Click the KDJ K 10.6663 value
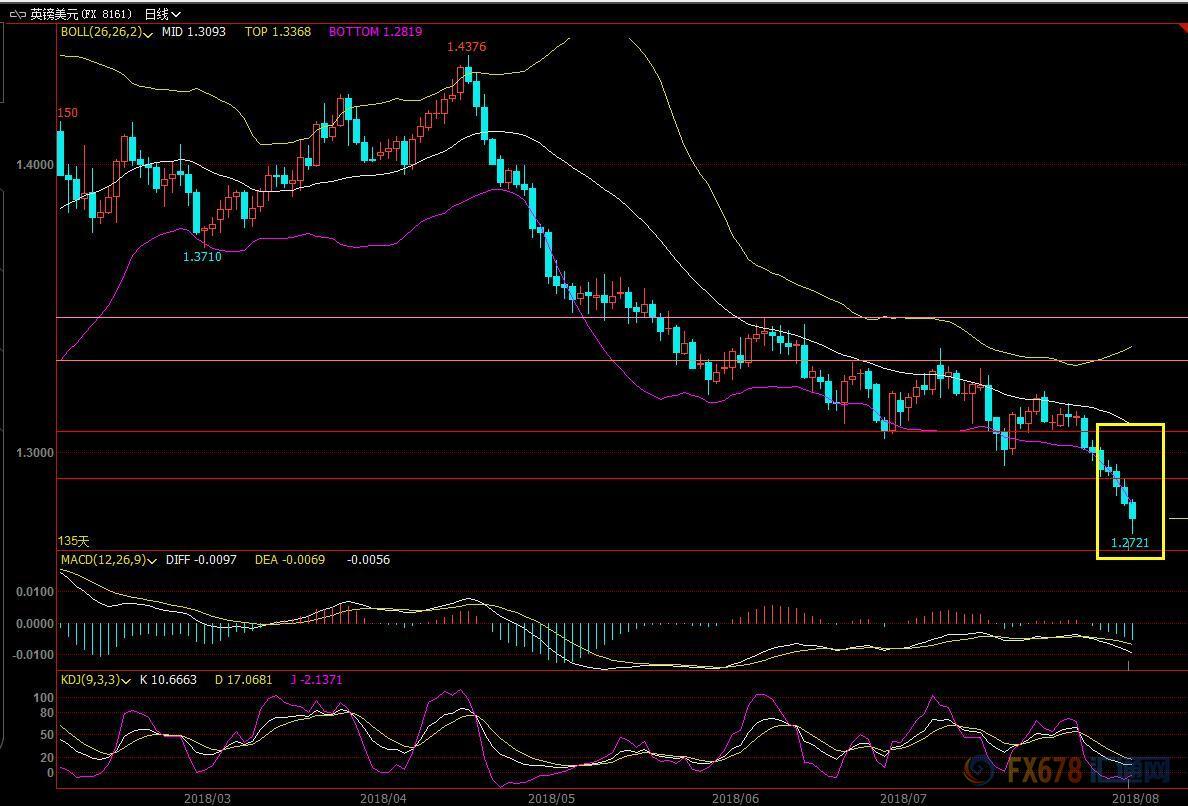 171,680
